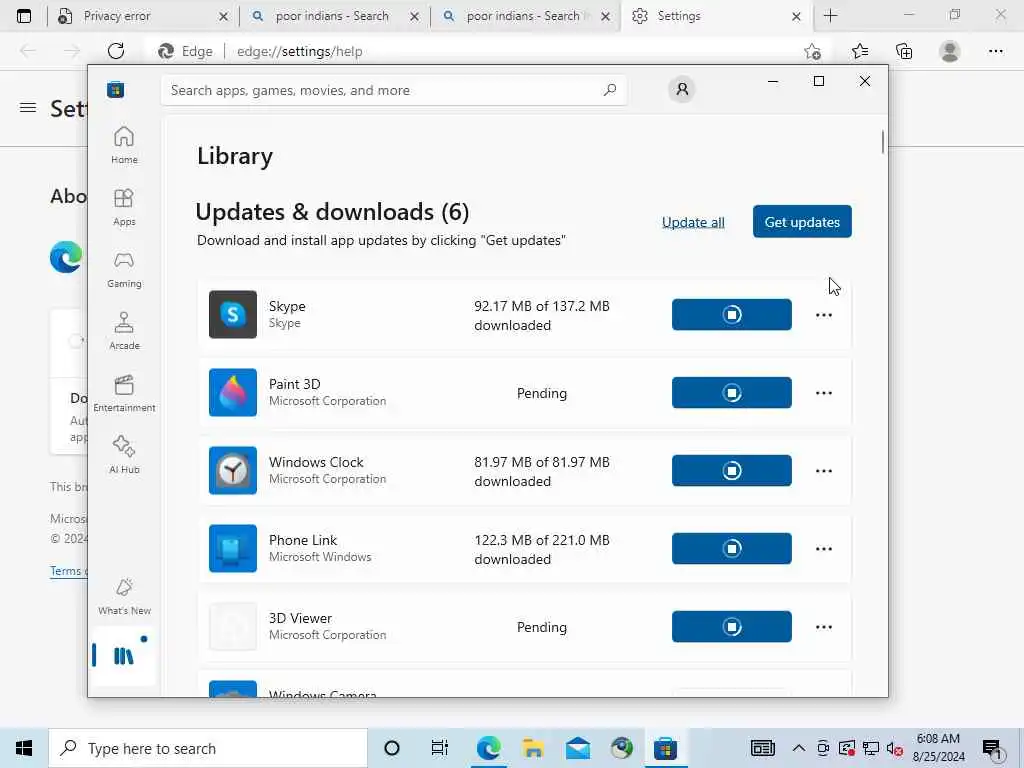
Task: Click the Skype app icon
Action: [x=232, y=315]
